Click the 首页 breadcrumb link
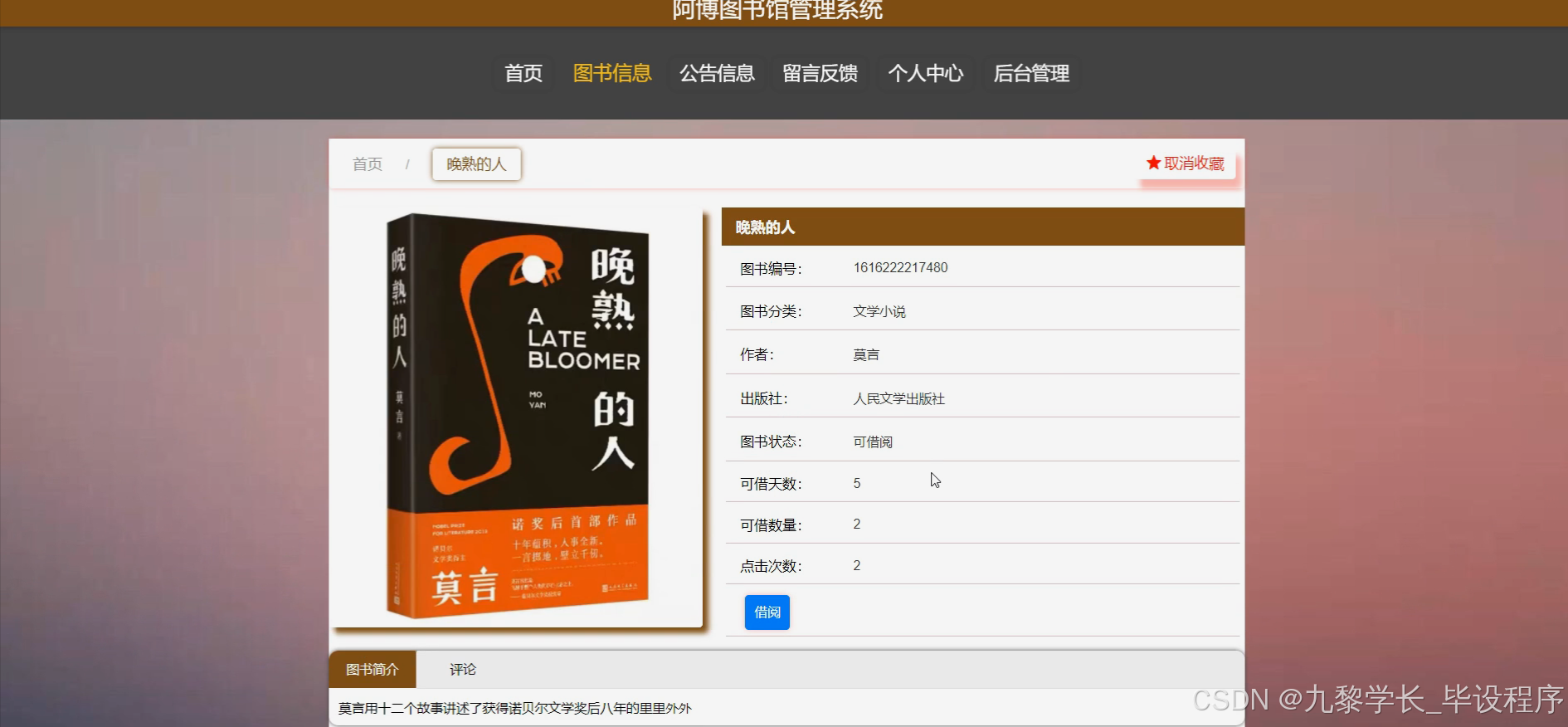The width and height of the screenshot is (1568, 727). [368, 164]
